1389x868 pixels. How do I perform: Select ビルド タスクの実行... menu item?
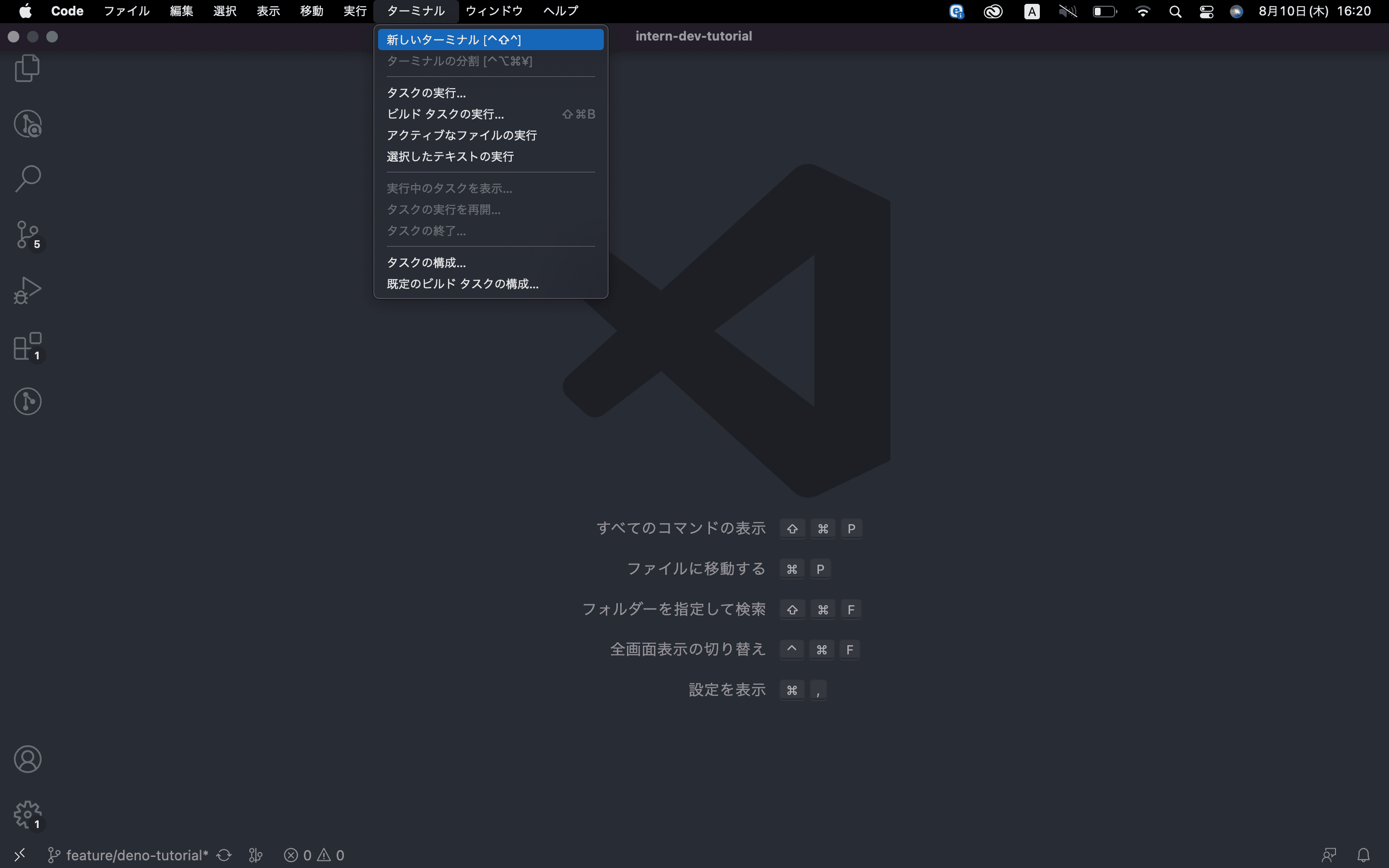[491, 114]
